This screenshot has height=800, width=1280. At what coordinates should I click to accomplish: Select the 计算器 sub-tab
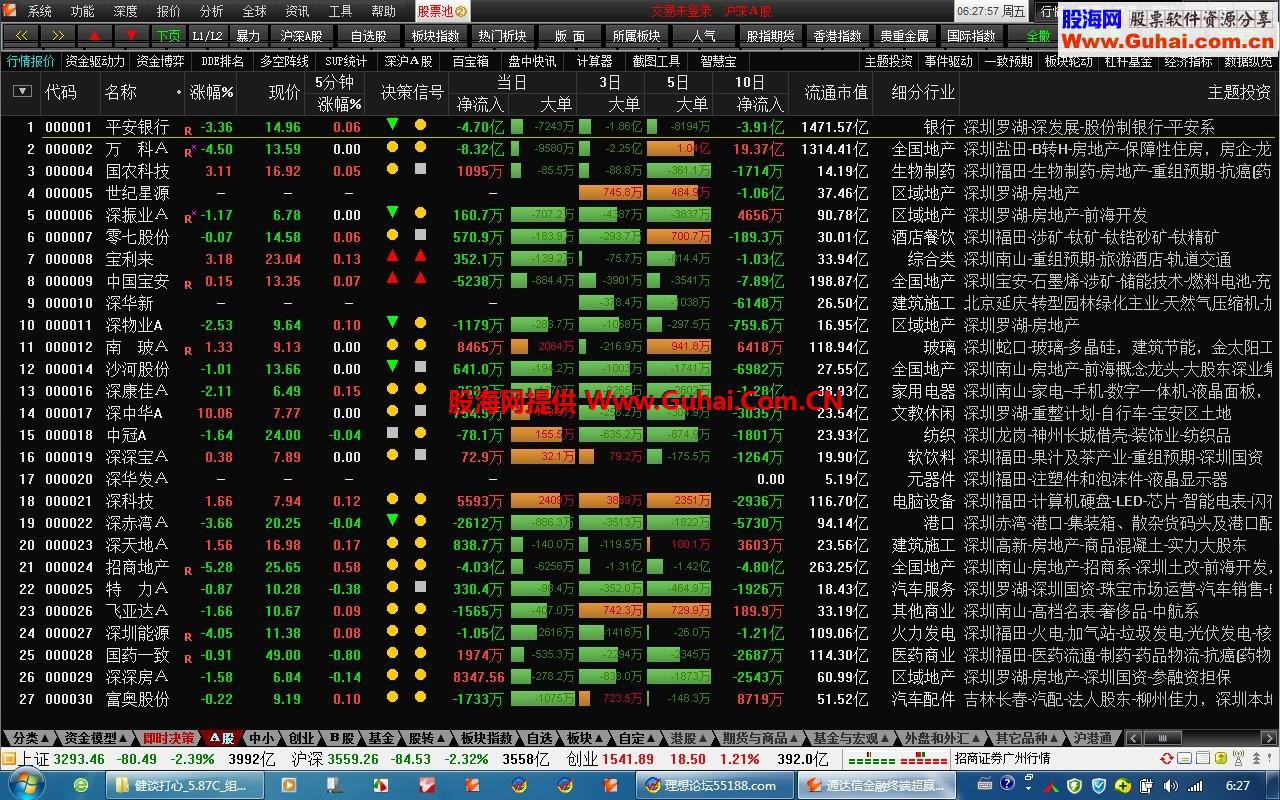point(594,61)
